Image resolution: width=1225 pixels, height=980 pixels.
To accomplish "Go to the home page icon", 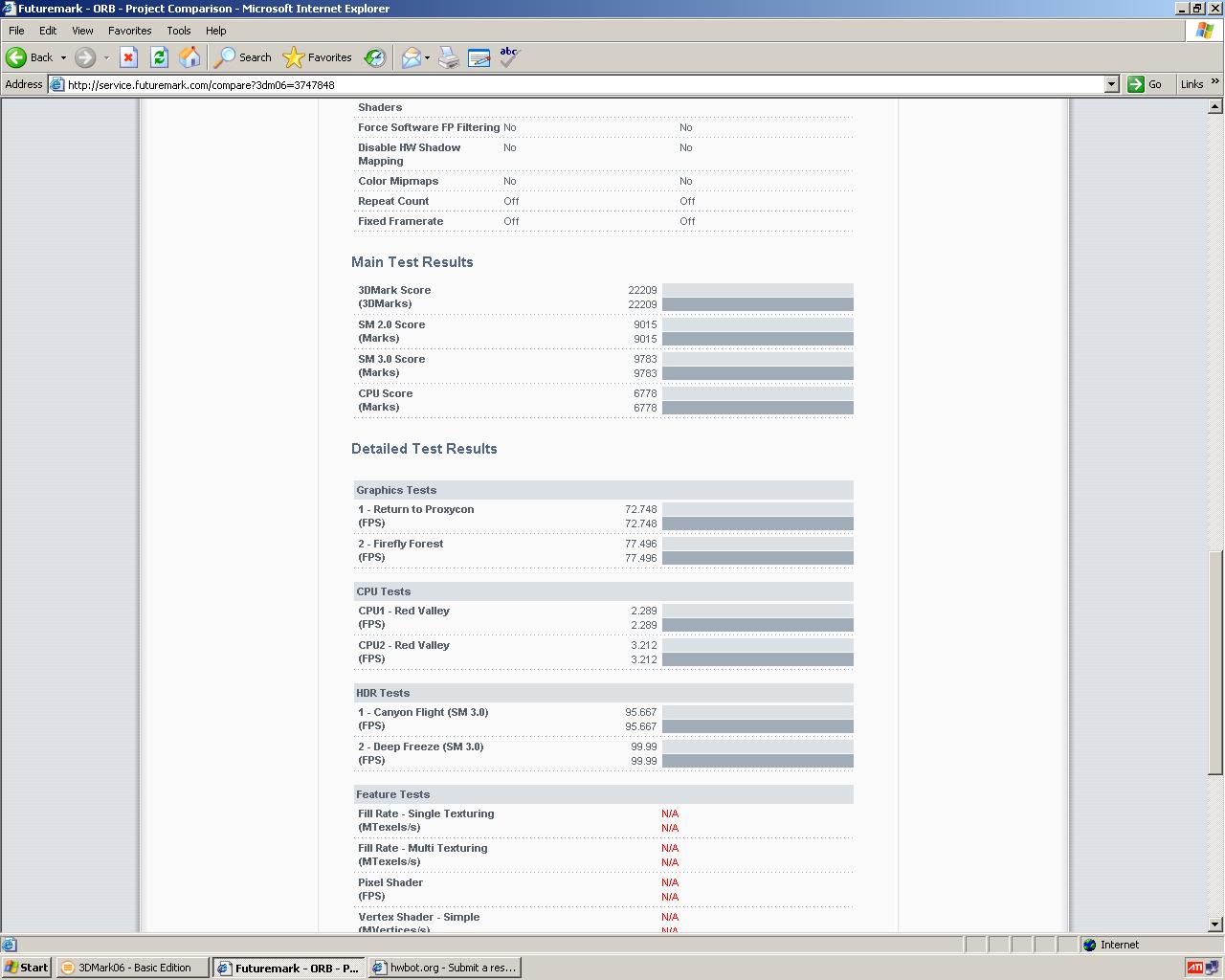I will click(189, 57).
